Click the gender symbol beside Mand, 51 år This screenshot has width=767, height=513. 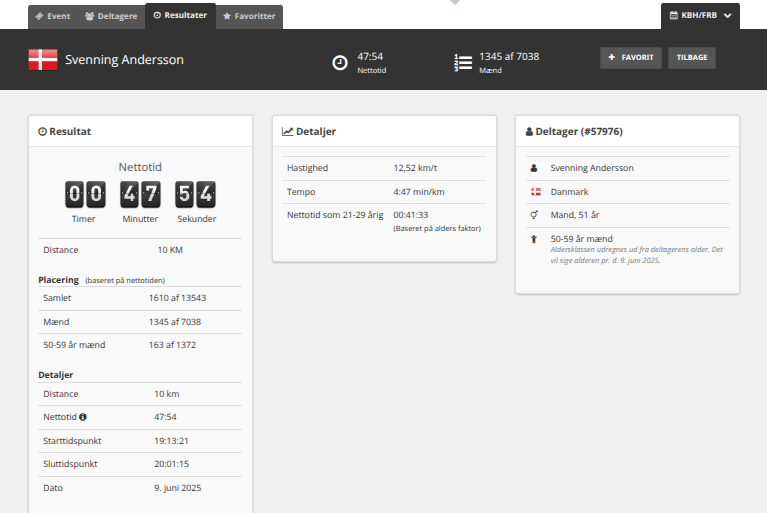point(534,215)
